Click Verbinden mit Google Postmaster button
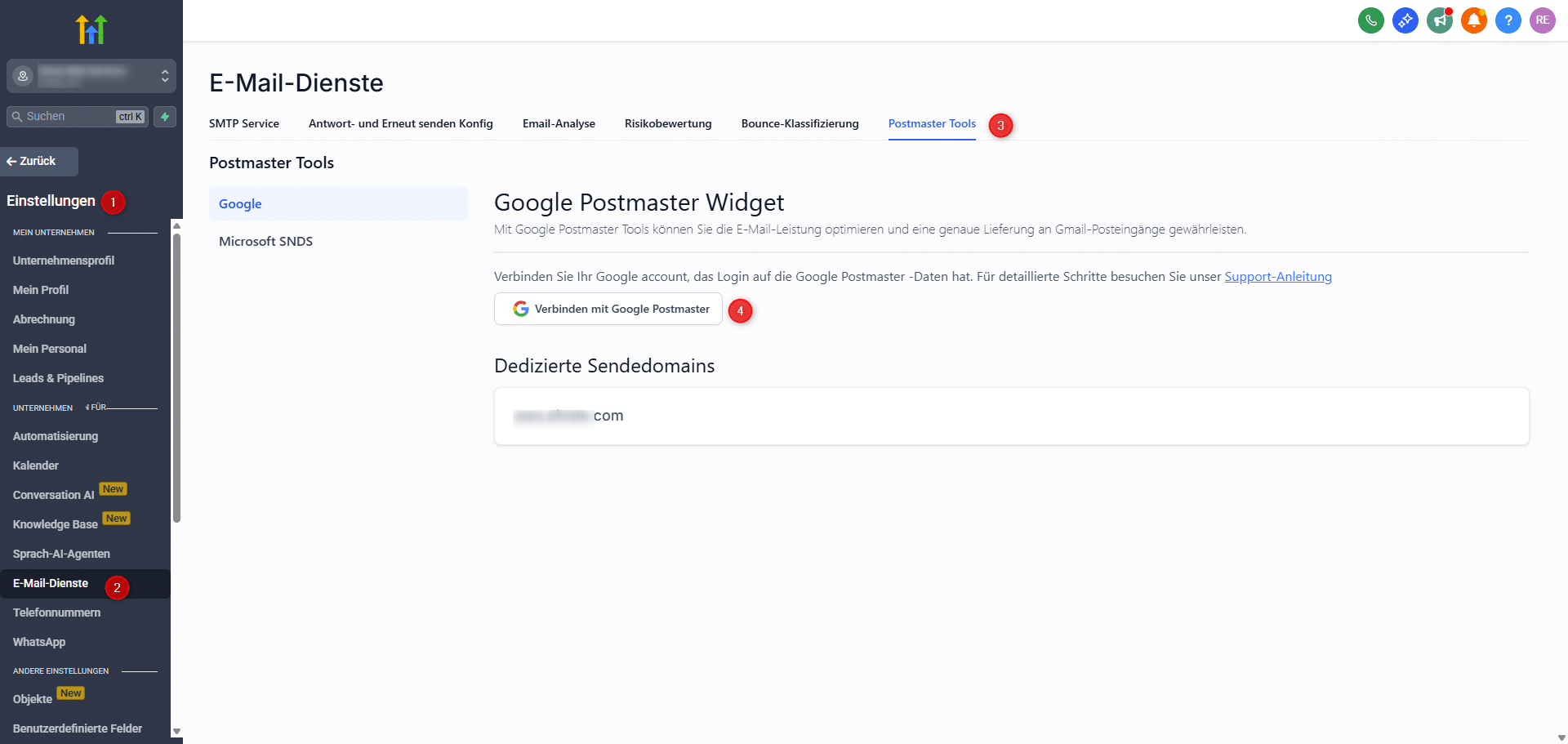 [x=608, y=309]
